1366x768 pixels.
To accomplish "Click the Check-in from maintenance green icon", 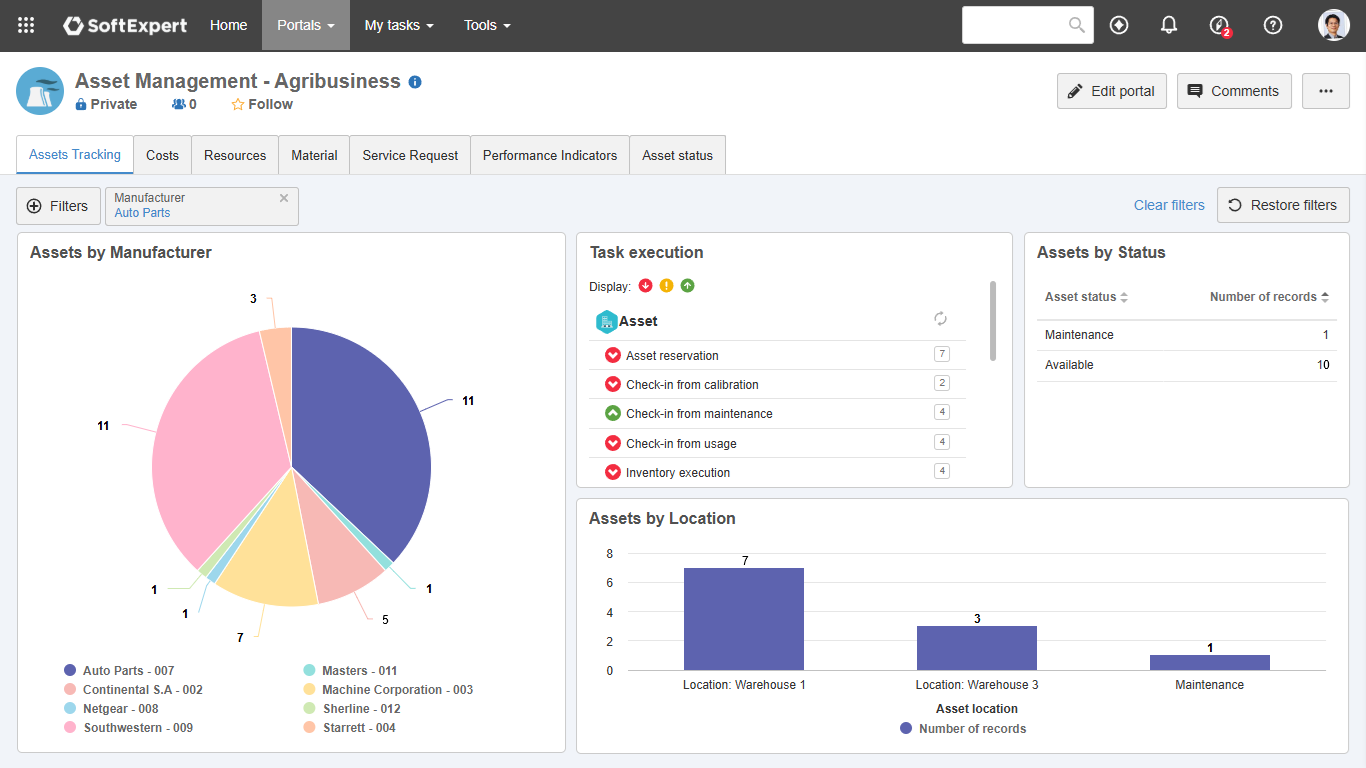I will click(x=613, y=413).
